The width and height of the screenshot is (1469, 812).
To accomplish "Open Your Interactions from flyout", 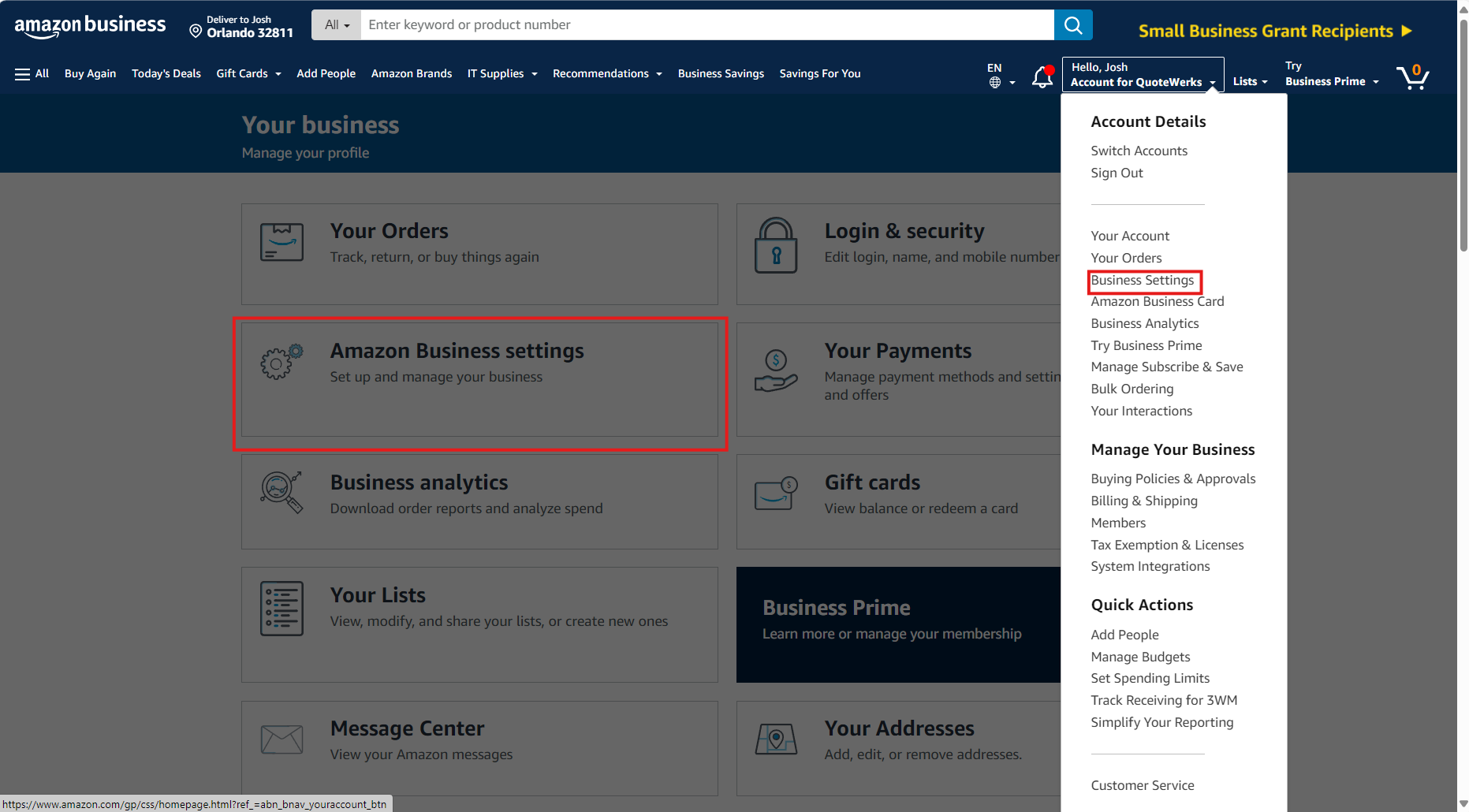I will pyautogui.click(x=1141, y=411).
